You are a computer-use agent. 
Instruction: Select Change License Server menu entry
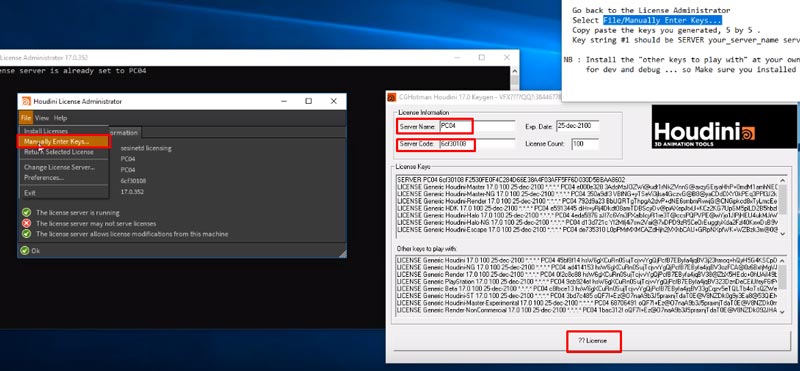59,167
